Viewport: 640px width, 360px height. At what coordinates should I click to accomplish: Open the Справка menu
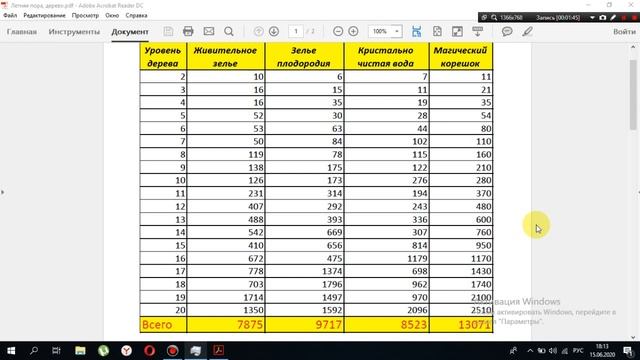(x=136, y=16)
